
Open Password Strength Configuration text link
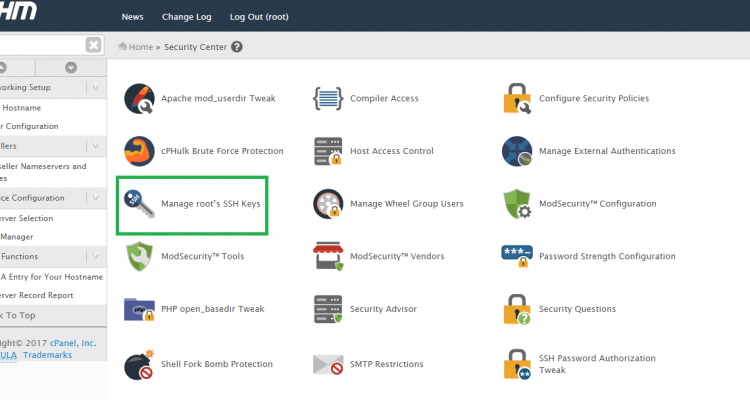[x=607, y=256]
